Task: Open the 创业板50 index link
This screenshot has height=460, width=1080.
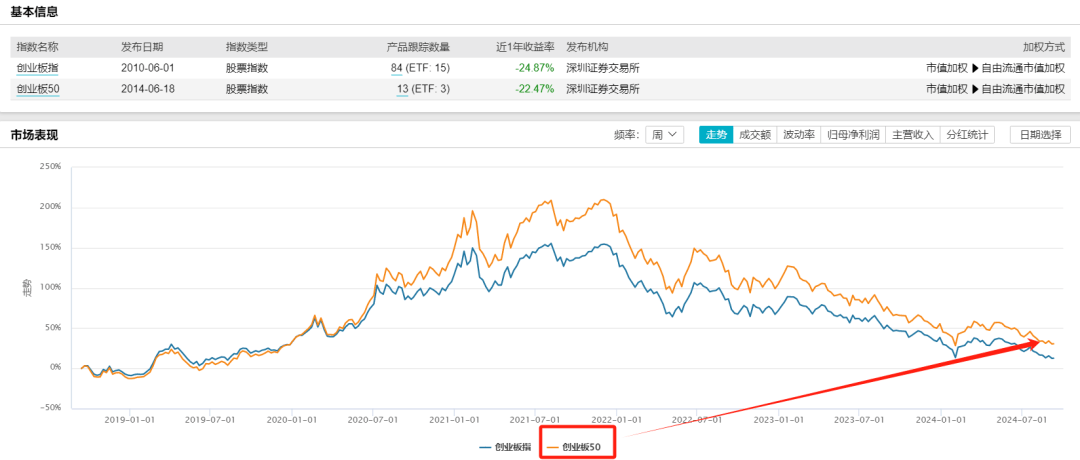Action: tap(40, 89)
